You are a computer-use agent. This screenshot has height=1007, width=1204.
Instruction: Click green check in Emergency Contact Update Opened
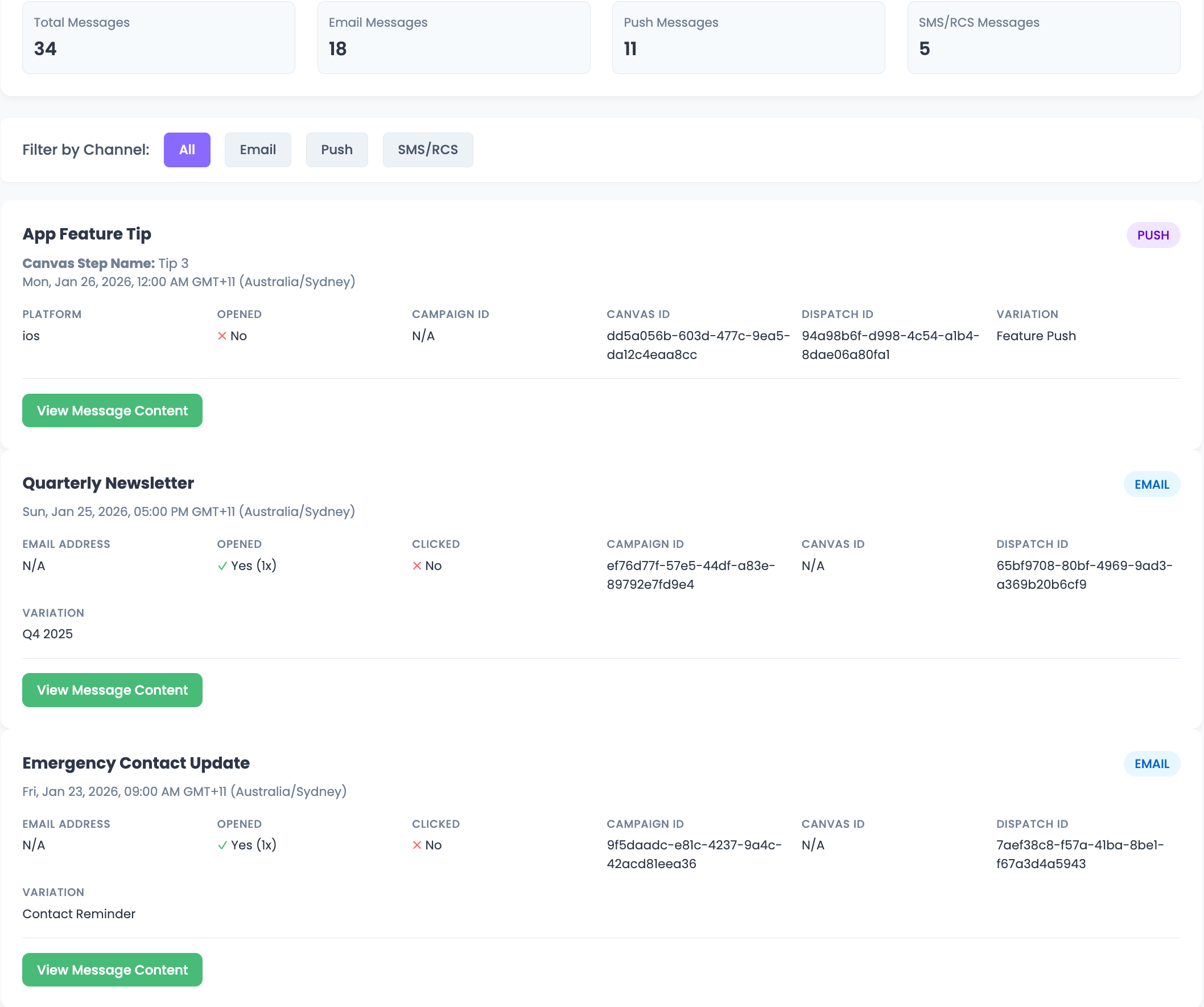(222, 845)
